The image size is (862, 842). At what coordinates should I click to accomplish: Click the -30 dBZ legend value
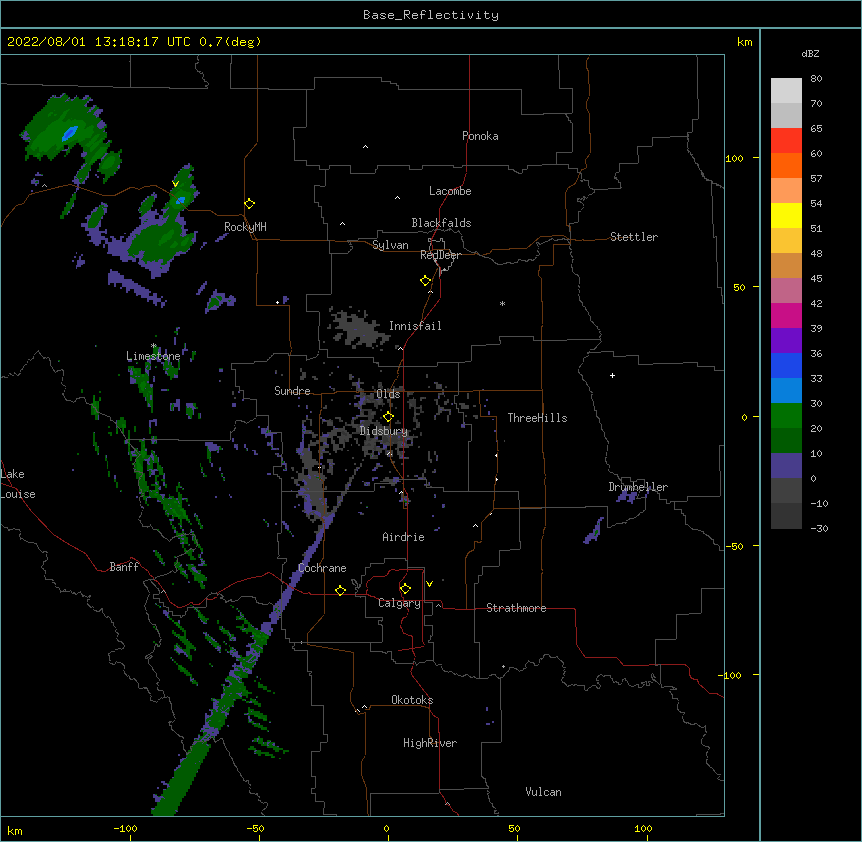point(819,528)
